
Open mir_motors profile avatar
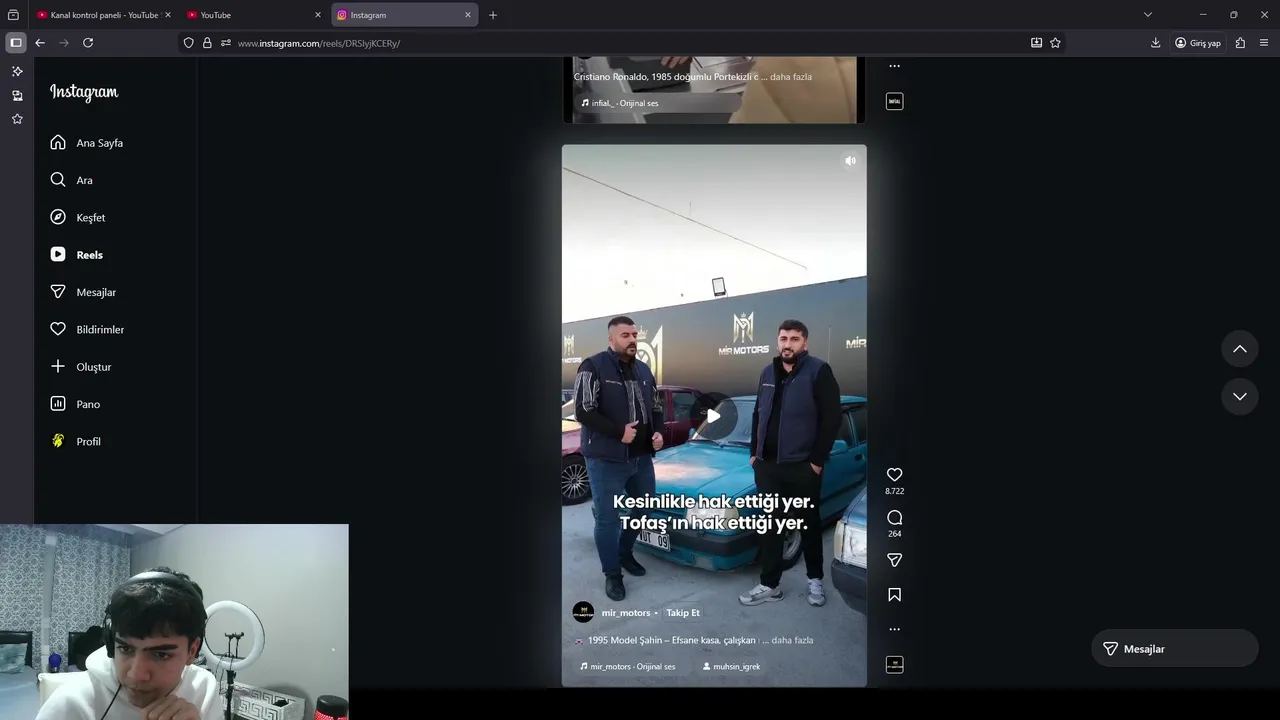click(x=583, y=612)
